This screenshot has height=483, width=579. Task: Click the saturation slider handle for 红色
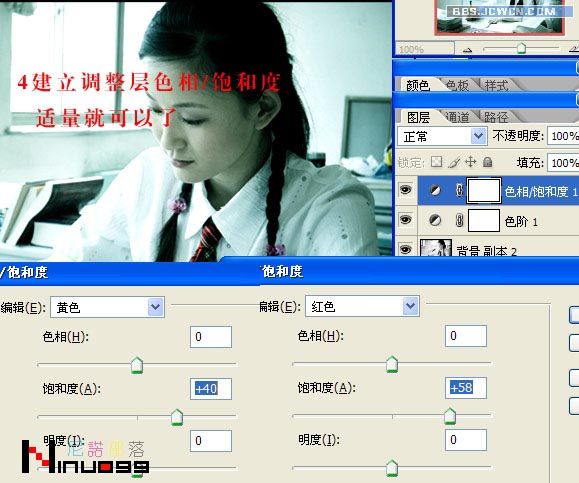[450, 416]
